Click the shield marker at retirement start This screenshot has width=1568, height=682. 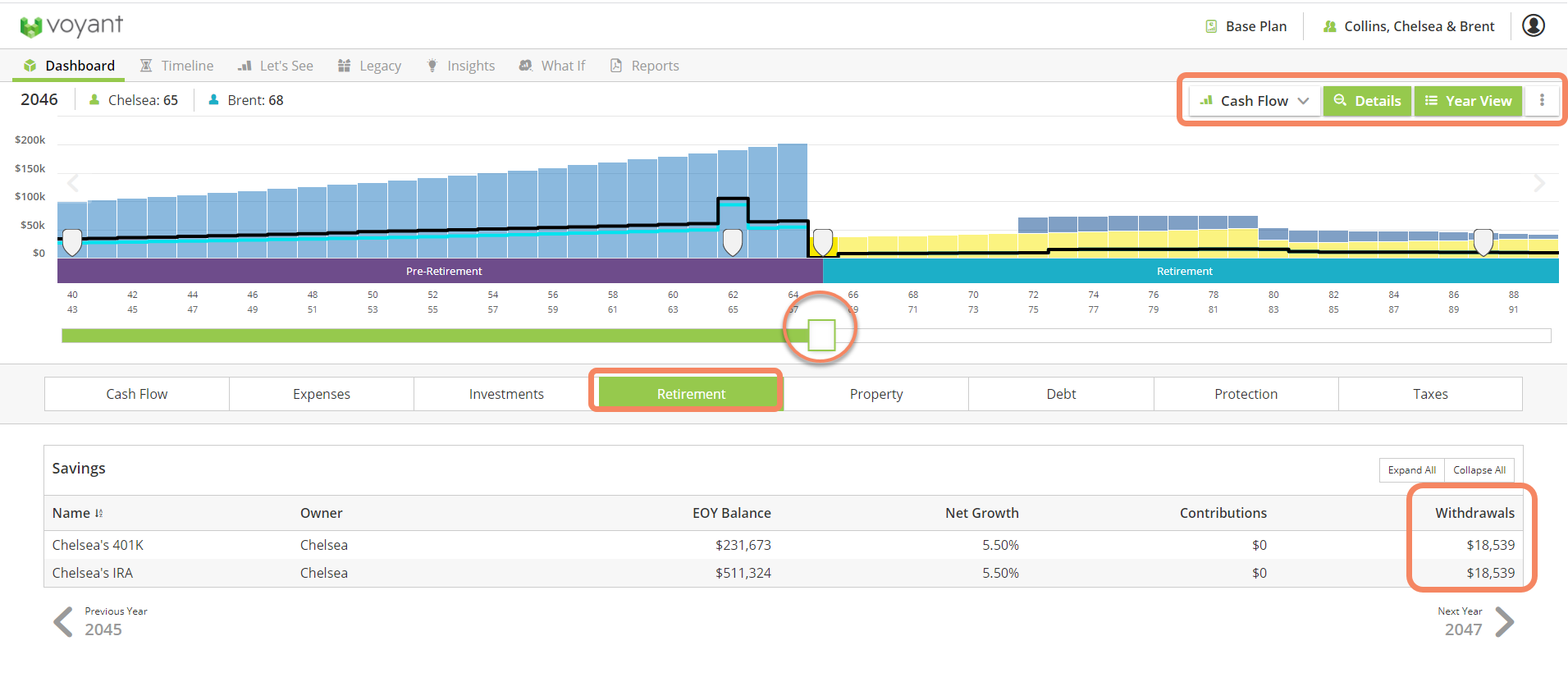click(822, 242)
